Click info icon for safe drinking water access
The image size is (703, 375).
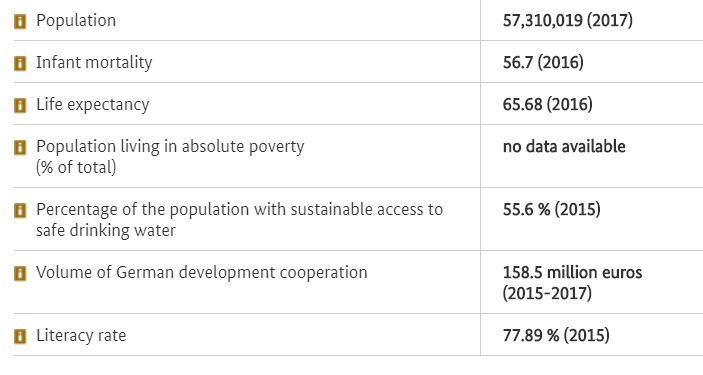20,210
